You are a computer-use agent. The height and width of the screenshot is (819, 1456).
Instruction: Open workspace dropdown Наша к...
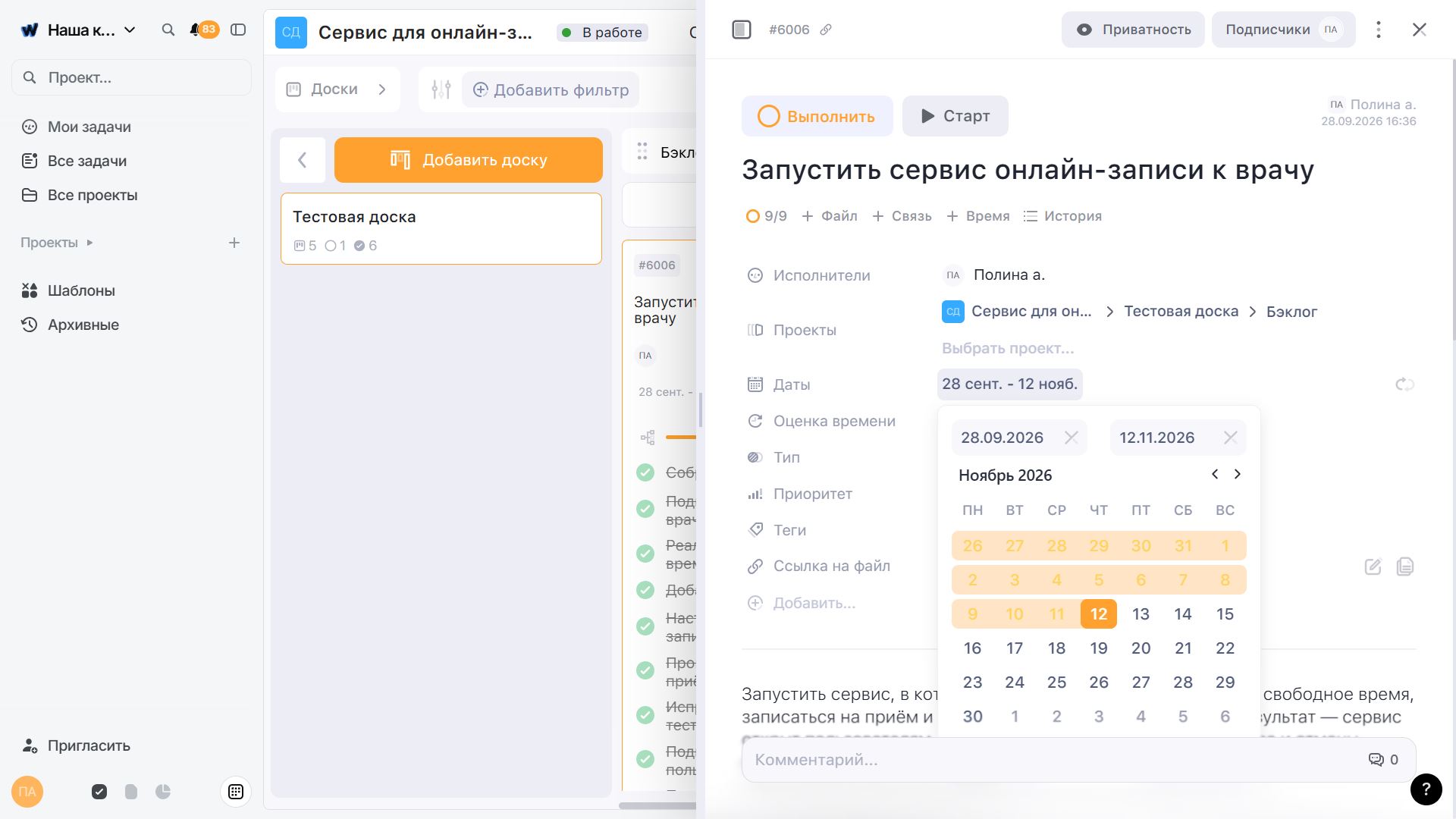click(x=79, y=30)
